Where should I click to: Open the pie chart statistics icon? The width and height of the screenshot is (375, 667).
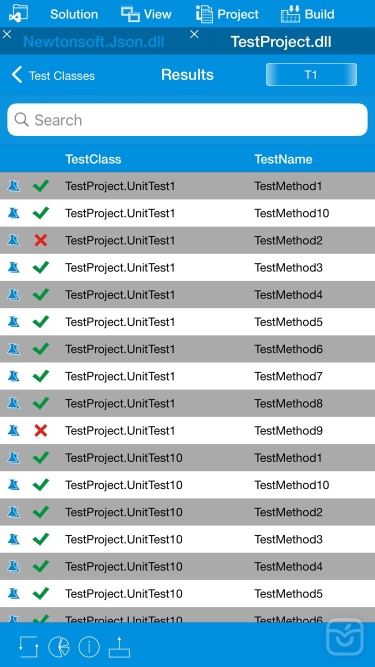pos(59,647)
